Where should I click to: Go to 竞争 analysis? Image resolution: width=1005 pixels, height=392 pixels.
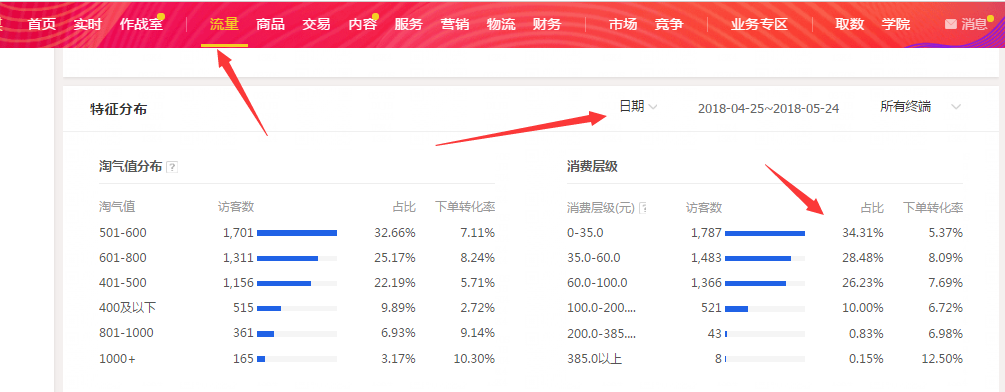pos(669,24)
